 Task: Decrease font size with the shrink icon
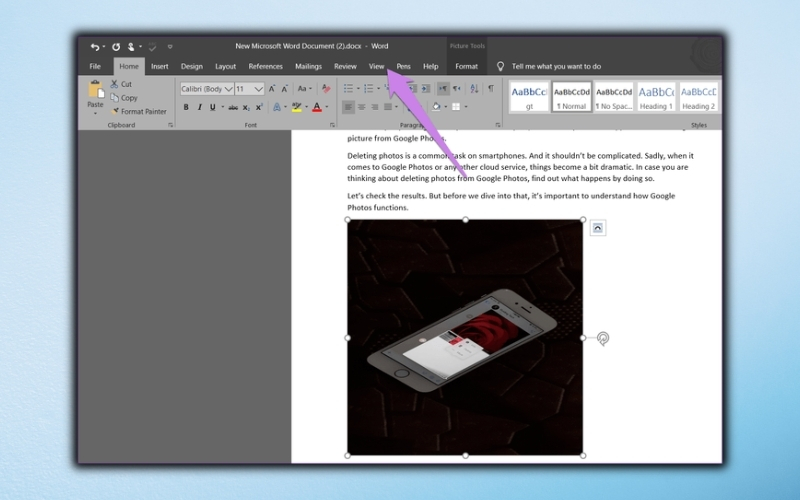tap(285, 89)
